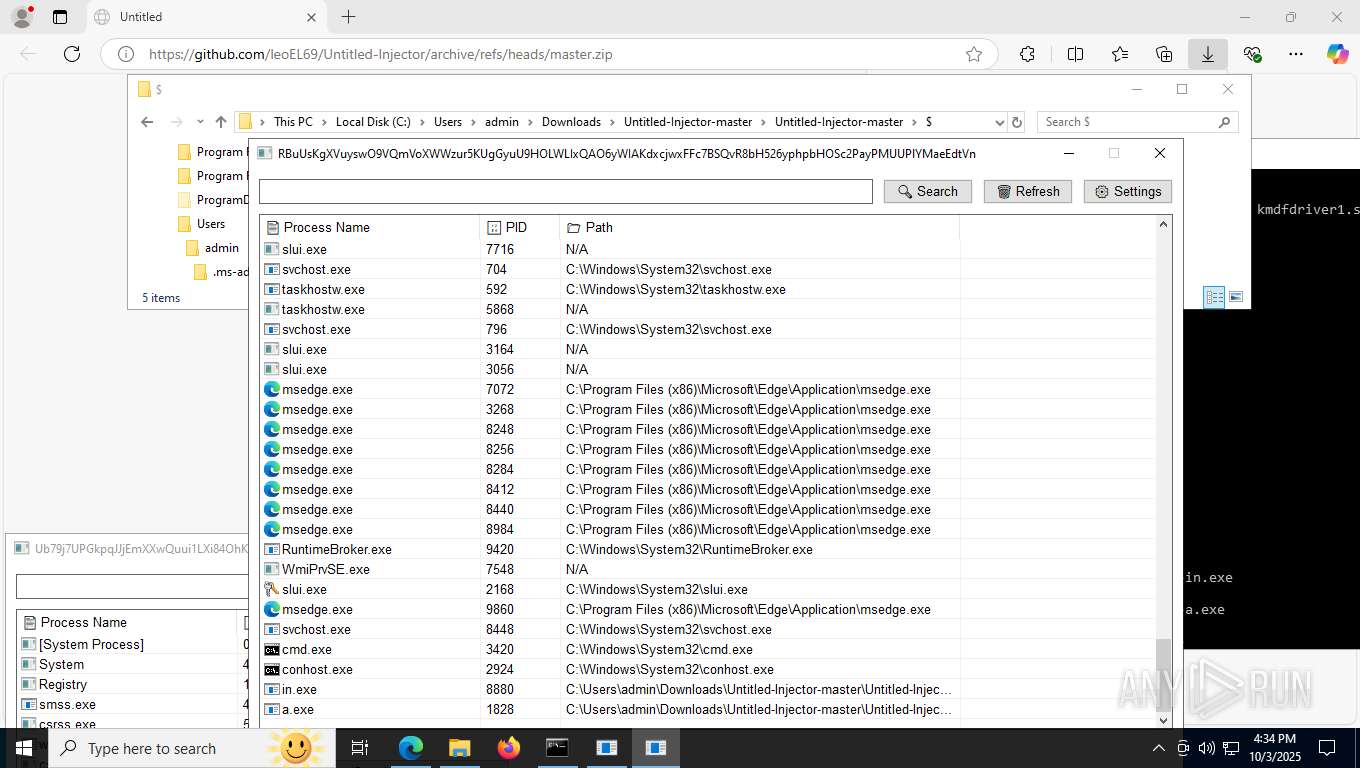Select conhost.exe icon in process list

point(271,669)
